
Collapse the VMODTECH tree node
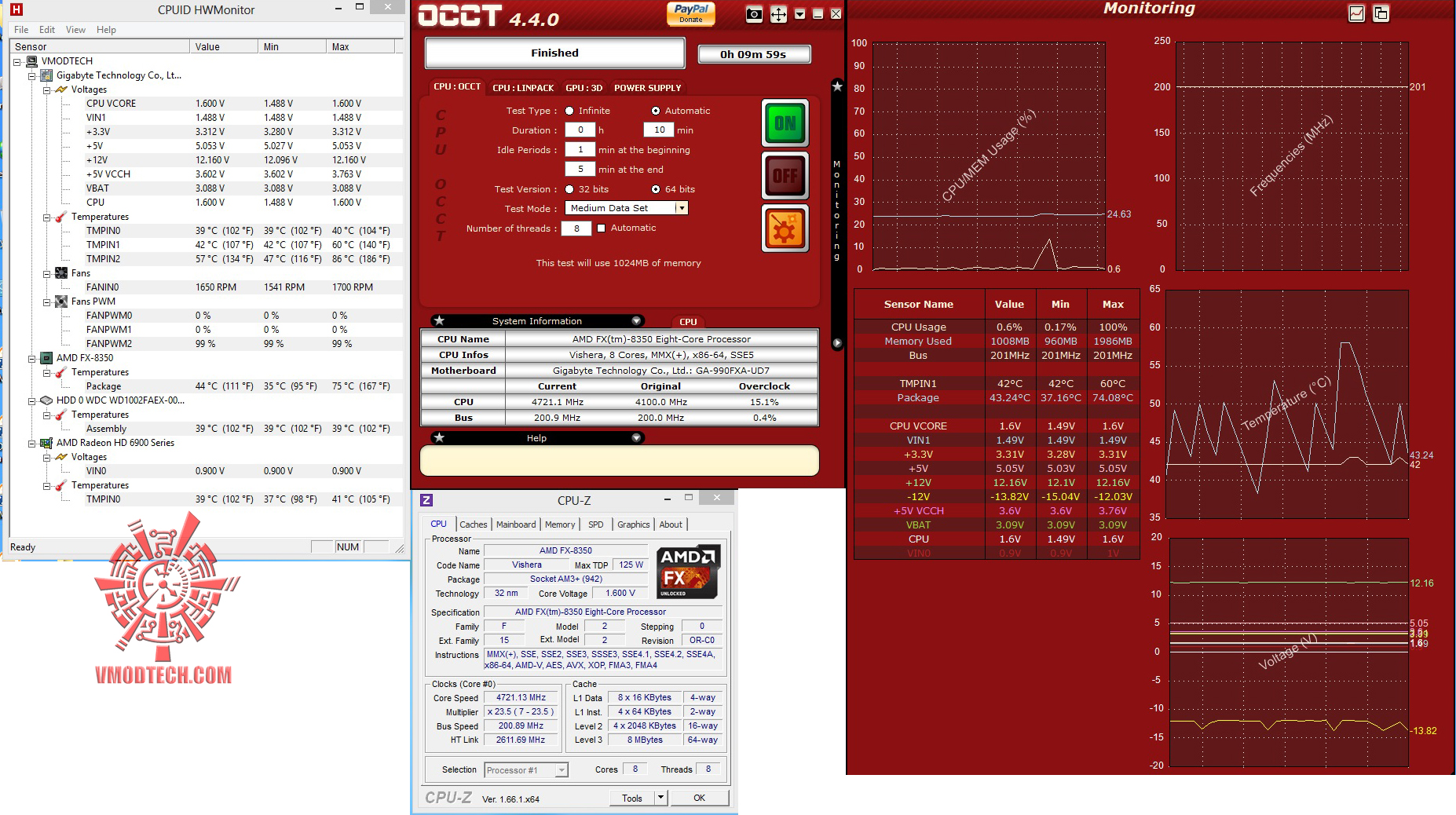click(x=17, y=61)
